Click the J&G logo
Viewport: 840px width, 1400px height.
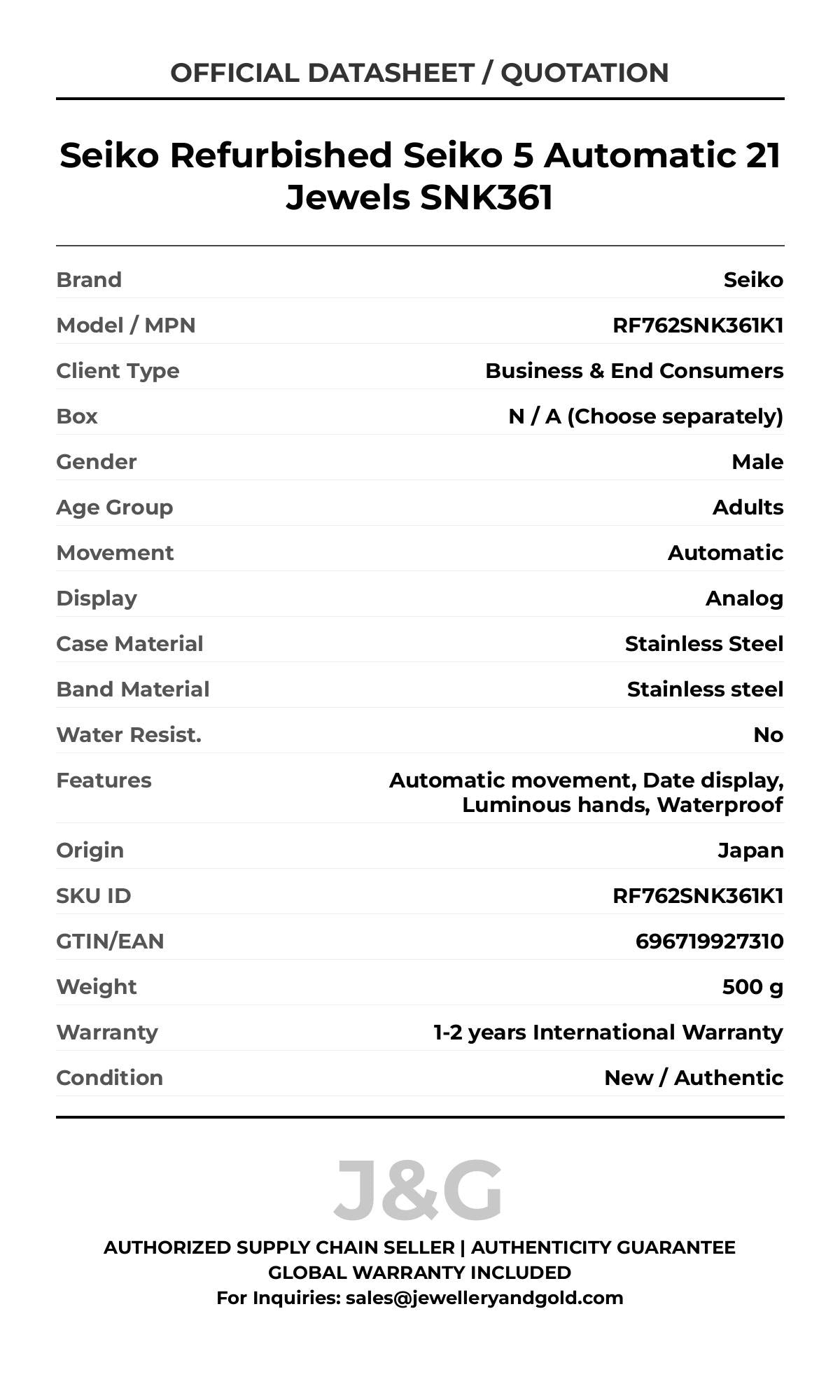click(x=418, y=1189)
